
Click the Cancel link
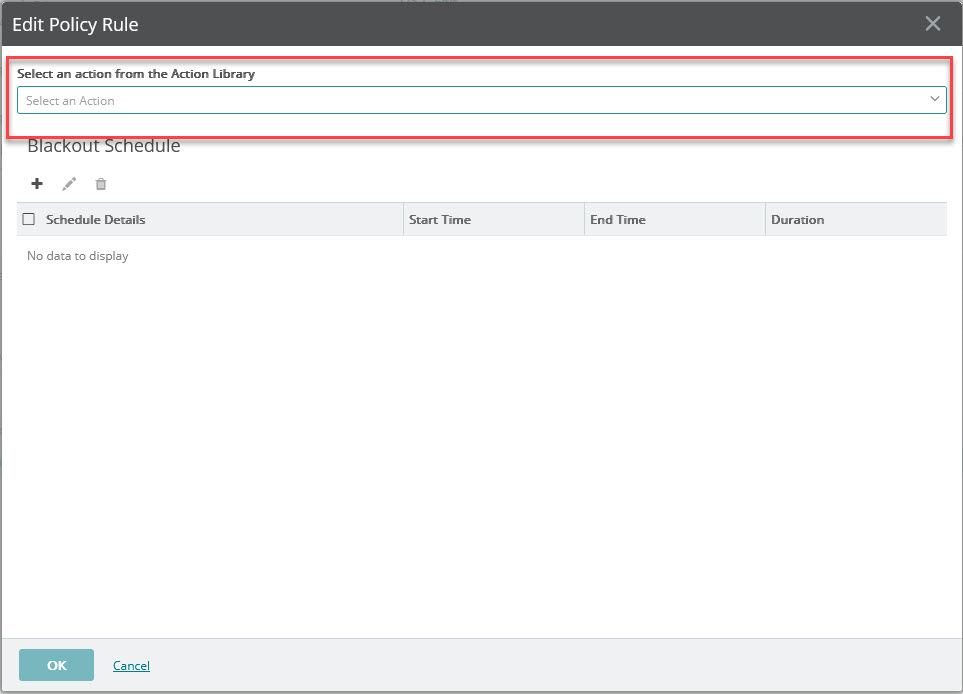(131, 666)
